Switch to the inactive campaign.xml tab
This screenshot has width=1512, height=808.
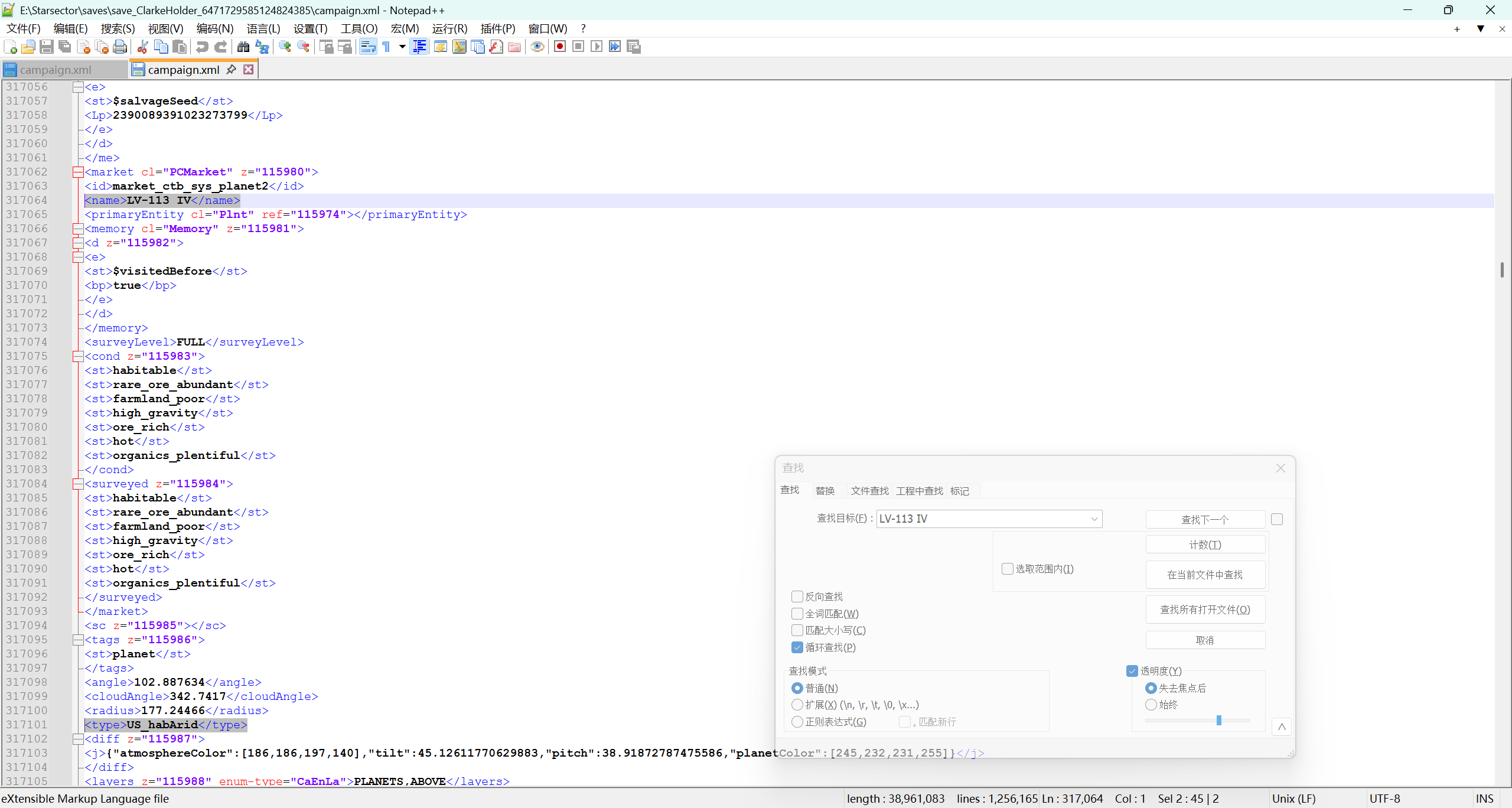coord(55,70)
